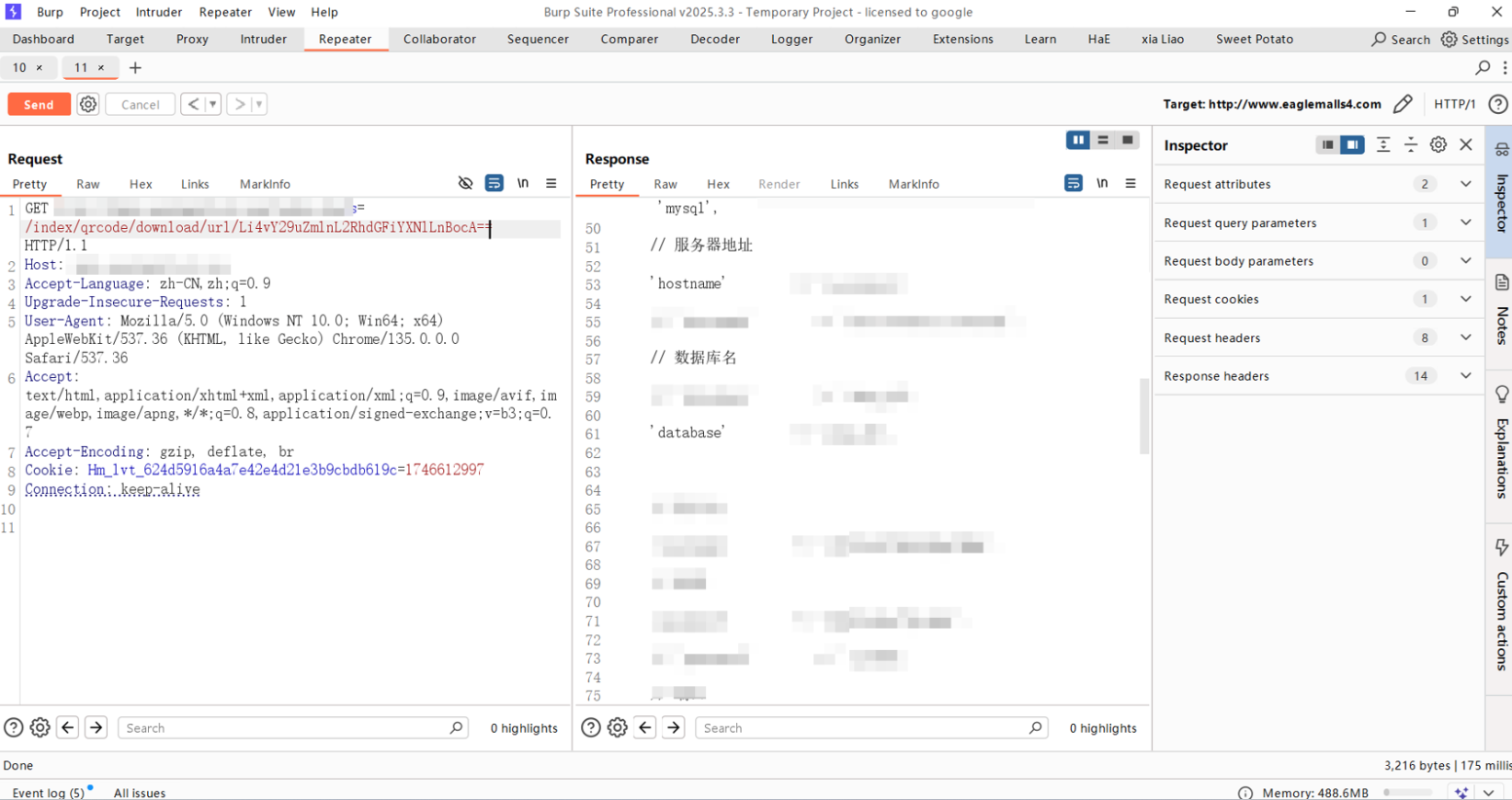
Task: Click the orange Send button
Action: (39, 105)
